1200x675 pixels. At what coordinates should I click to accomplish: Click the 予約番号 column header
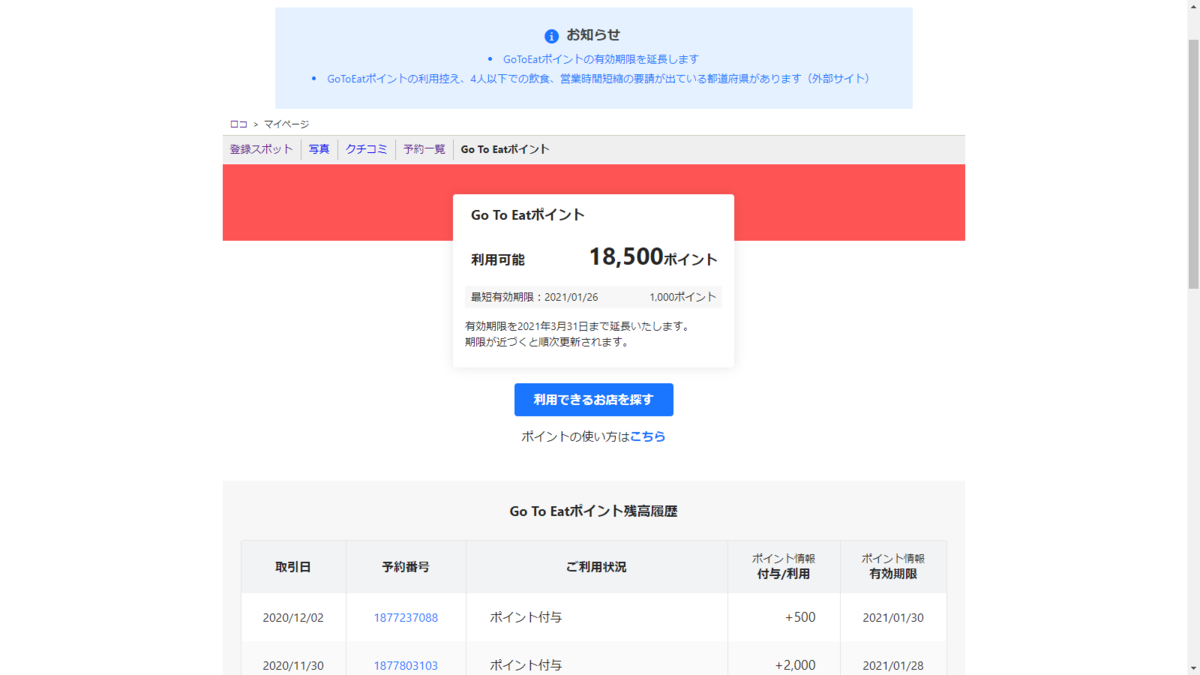click(x=406, y=567)
